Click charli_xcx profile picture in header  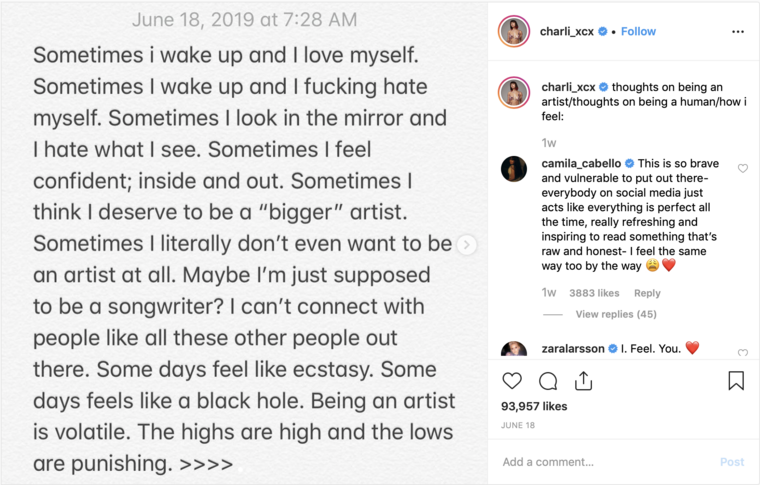click(514, 32)
